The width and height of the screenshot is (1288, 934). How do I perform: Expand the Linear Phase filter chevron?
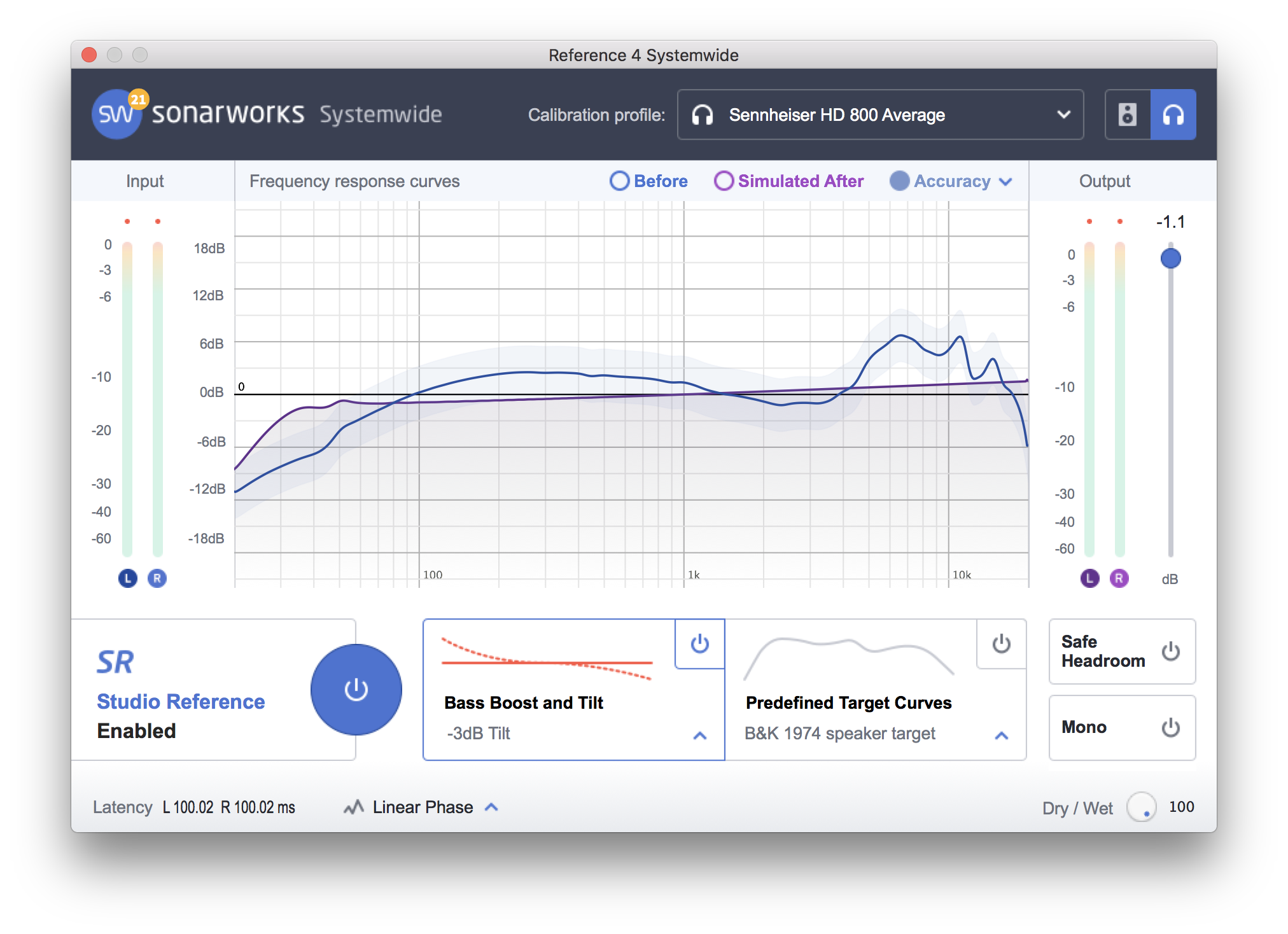tap(491, 807)
